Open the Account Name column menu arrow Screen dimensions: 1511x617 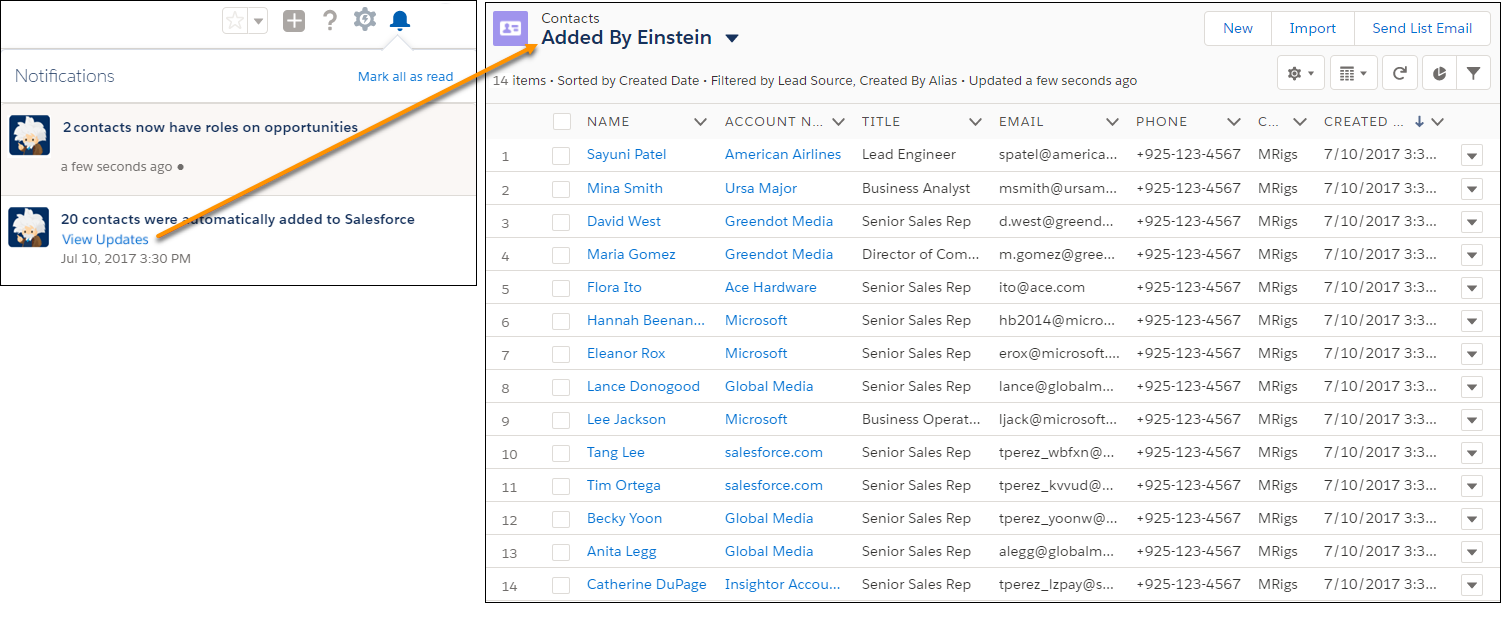[838, 122]
